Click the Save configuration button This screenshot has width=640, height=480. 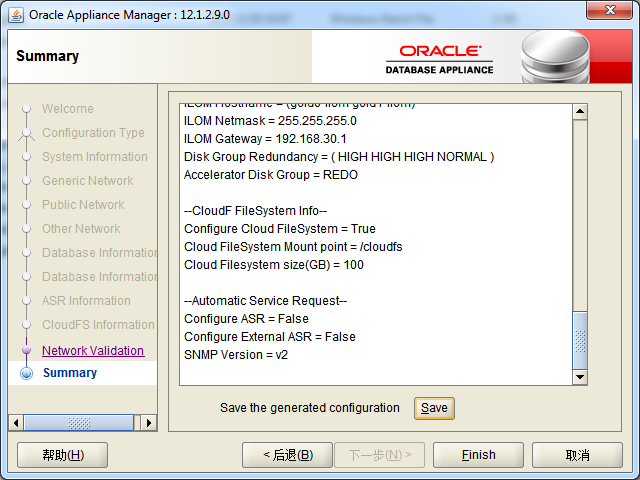coord(434,408)
